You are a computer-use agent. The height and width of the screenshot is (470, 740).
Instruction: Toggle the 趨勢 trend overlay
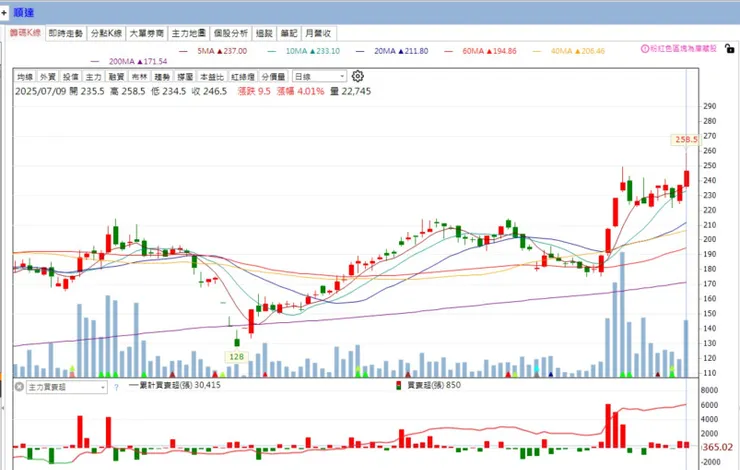(x=162, y=76)
